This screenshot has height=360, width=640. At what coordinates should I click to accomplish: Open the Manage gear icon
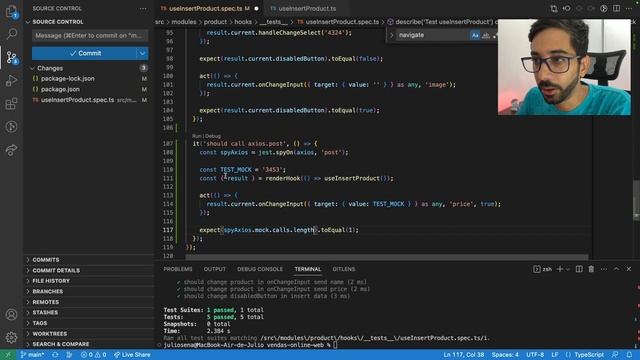click(11, 337)
